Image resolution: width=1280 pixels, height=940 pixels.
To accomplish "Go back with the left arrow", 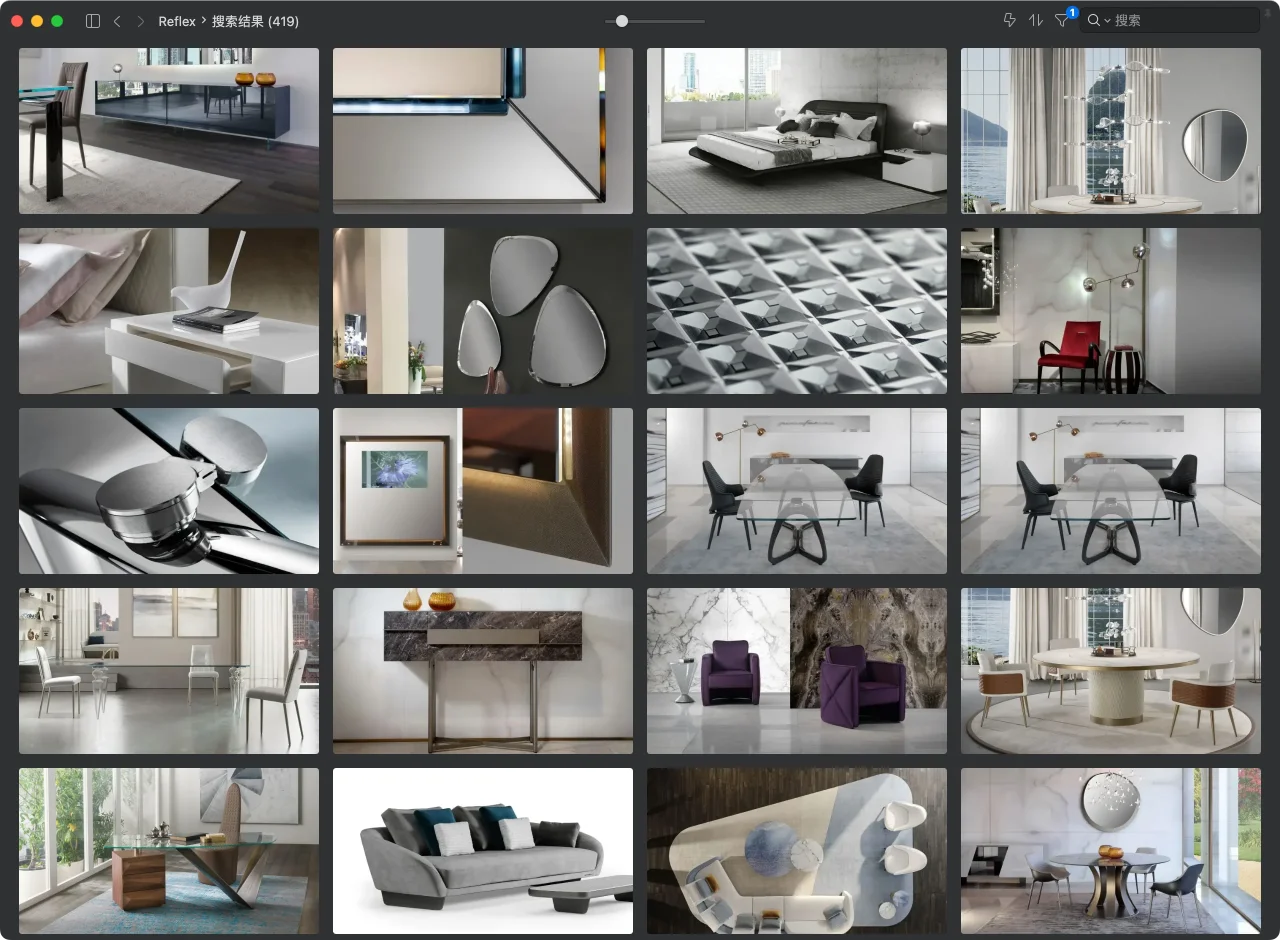I will [117, 21].
